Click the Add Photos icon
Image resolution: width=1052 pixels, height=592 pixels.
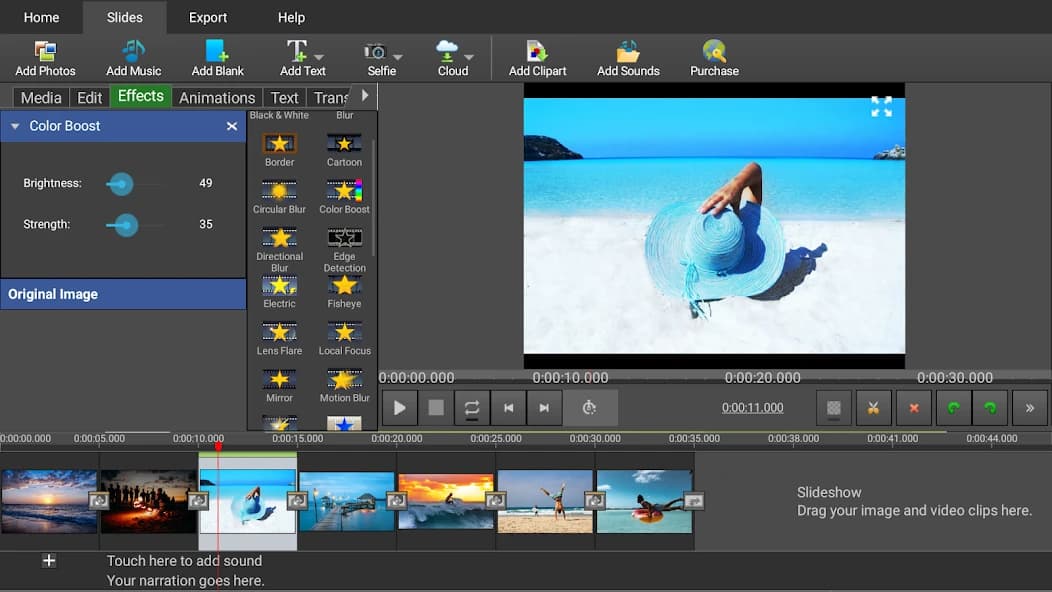tap(45, 52)
